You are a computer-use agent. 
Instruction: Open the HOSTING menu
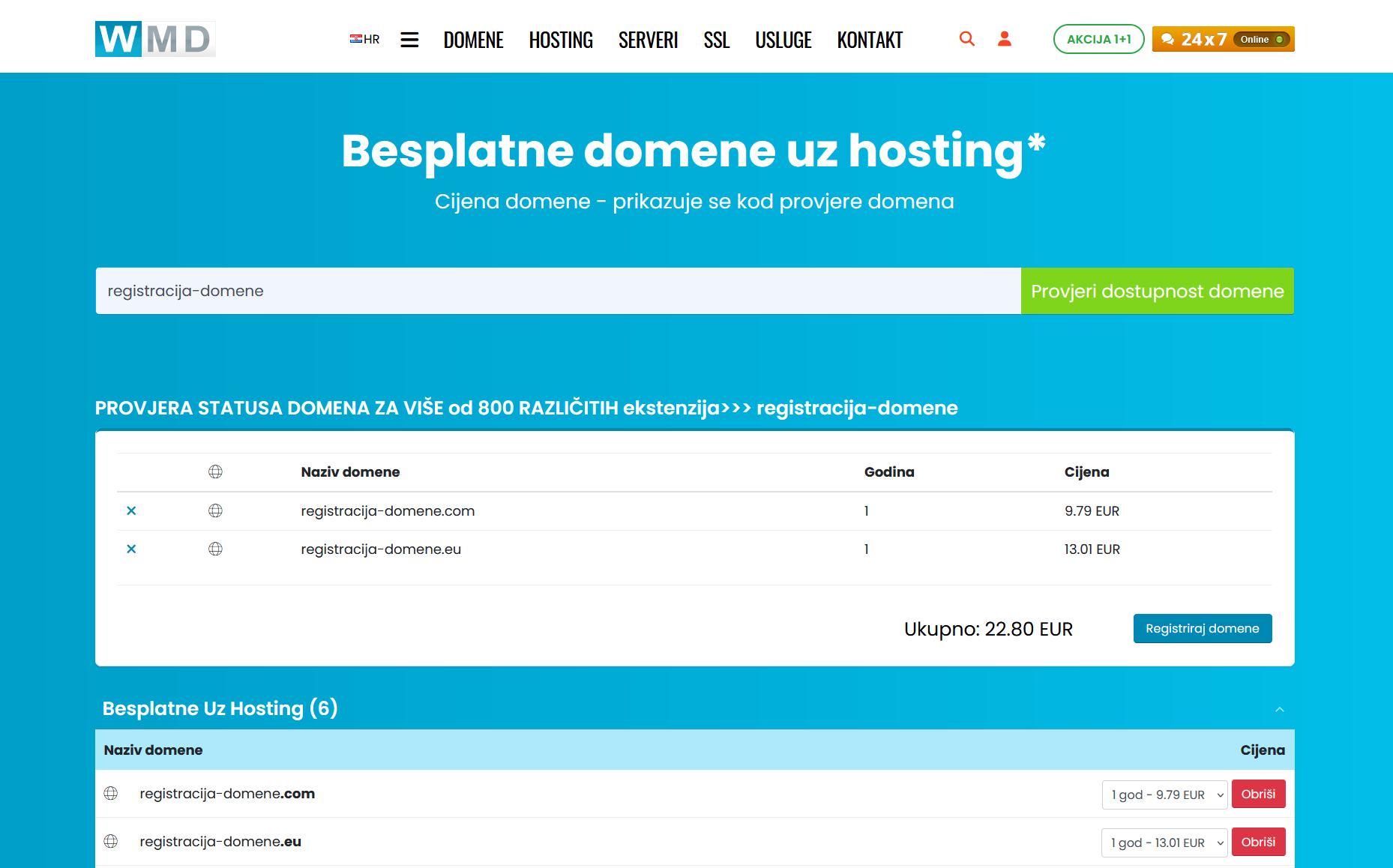point(560,40)
